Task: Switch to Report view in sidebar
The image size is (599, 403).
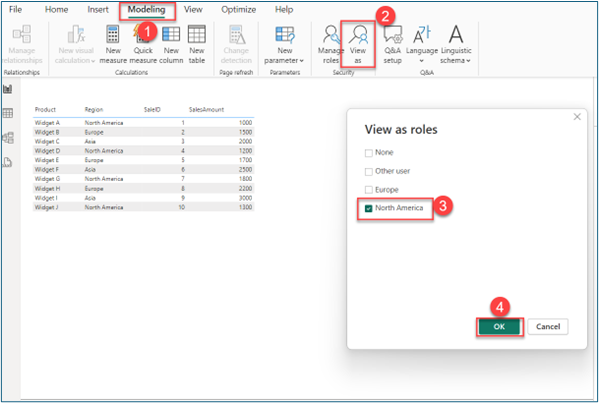Action: (x=8, y=89)
